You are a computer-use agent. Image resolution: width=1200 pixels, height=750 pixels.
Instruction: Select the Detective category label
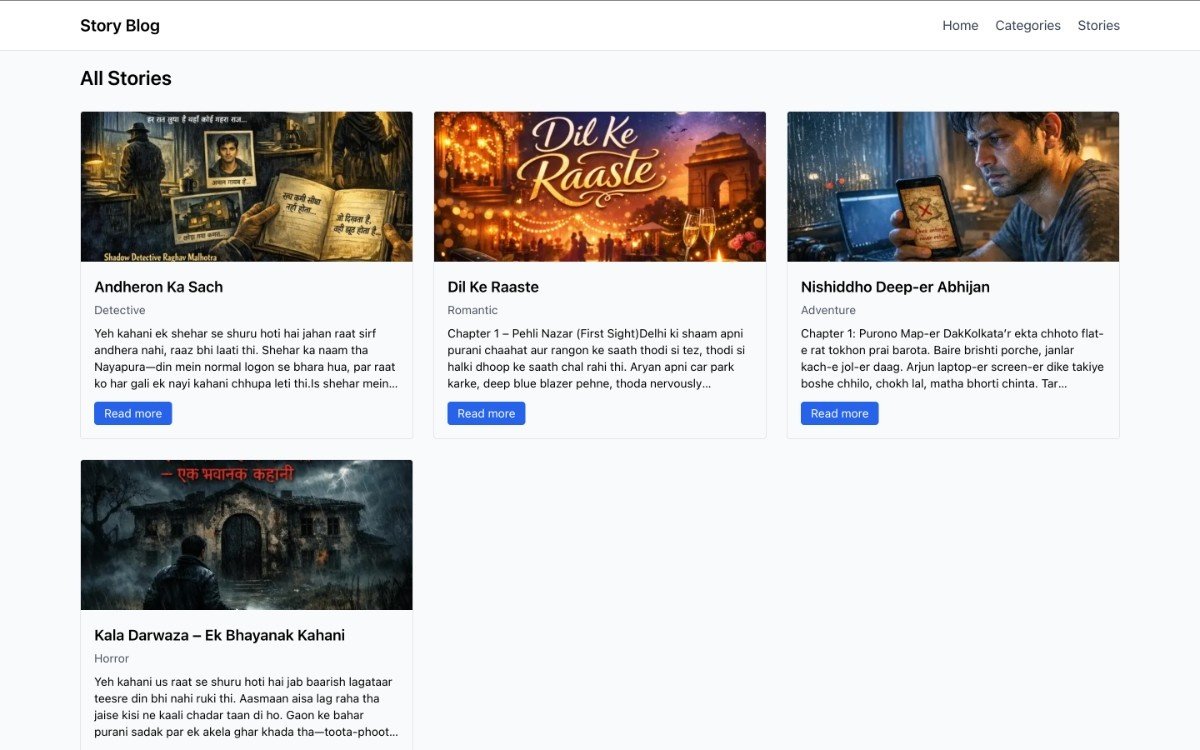120,310
